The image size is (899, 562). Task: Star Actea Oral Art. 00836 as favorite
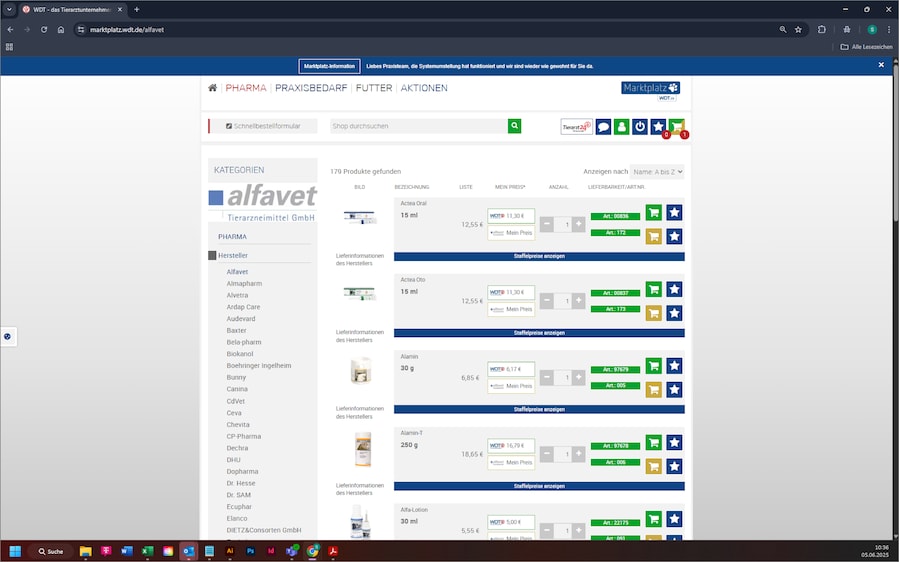(x=674, y=212)
